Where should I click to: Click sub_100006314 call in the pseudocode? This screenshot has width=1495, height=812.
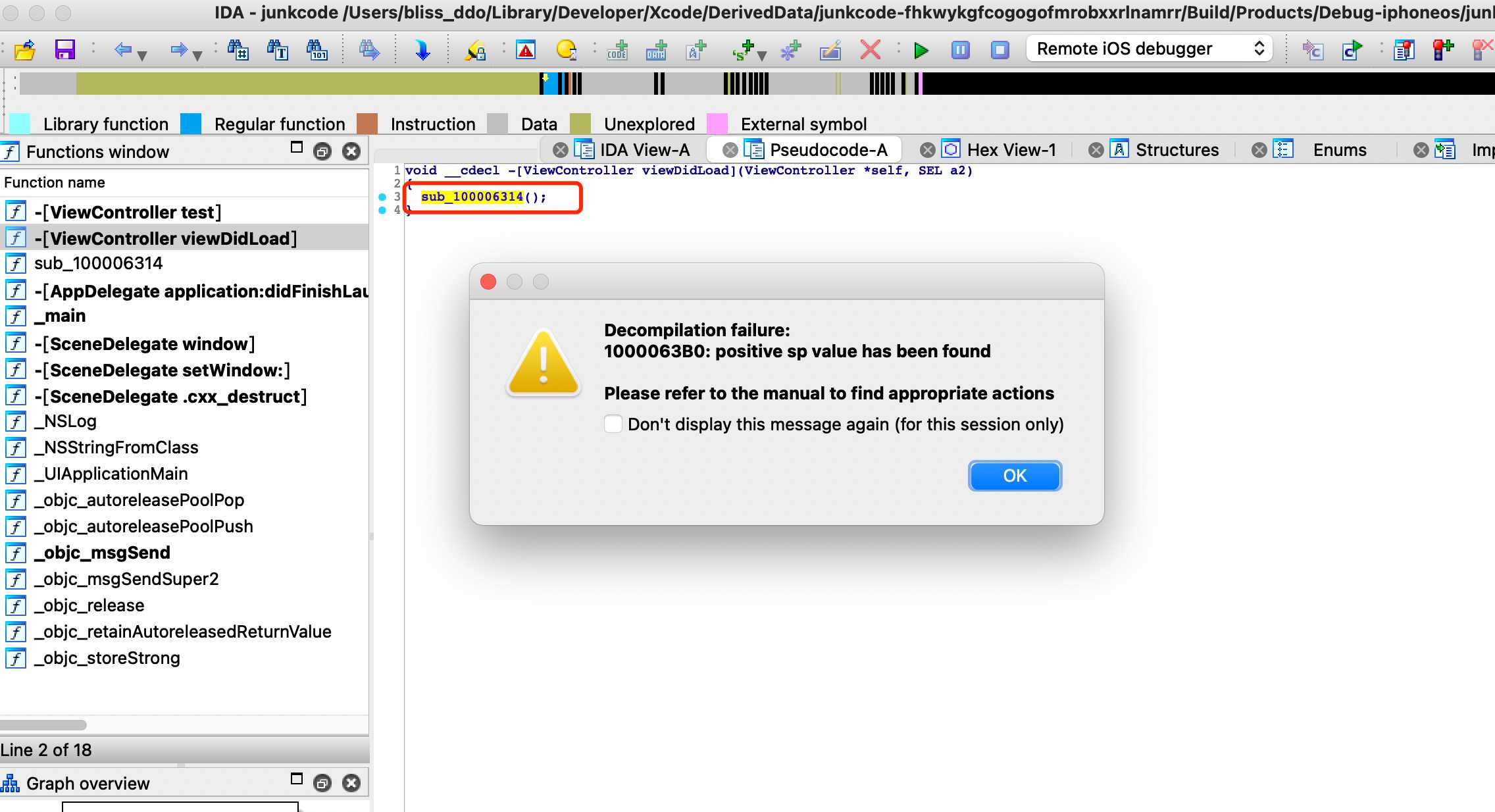point(472,197)
